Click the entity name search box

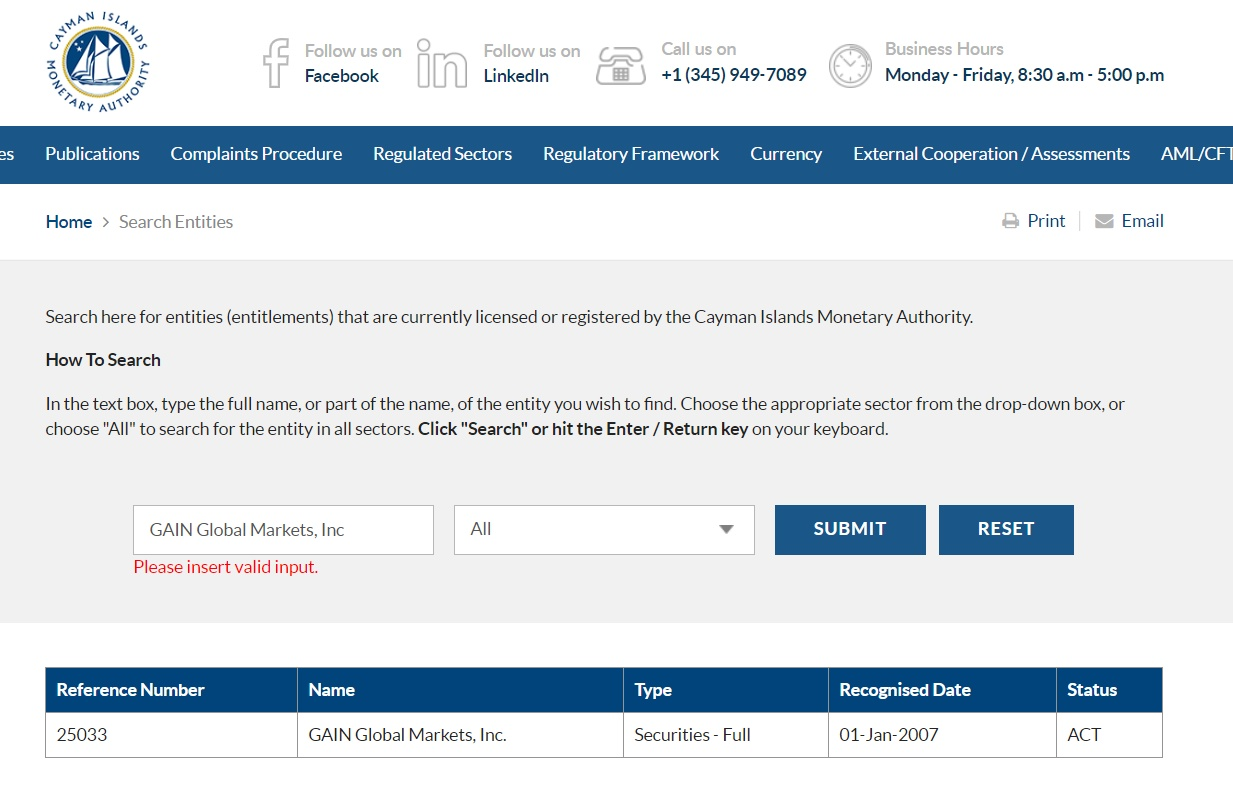click(283, 530)
